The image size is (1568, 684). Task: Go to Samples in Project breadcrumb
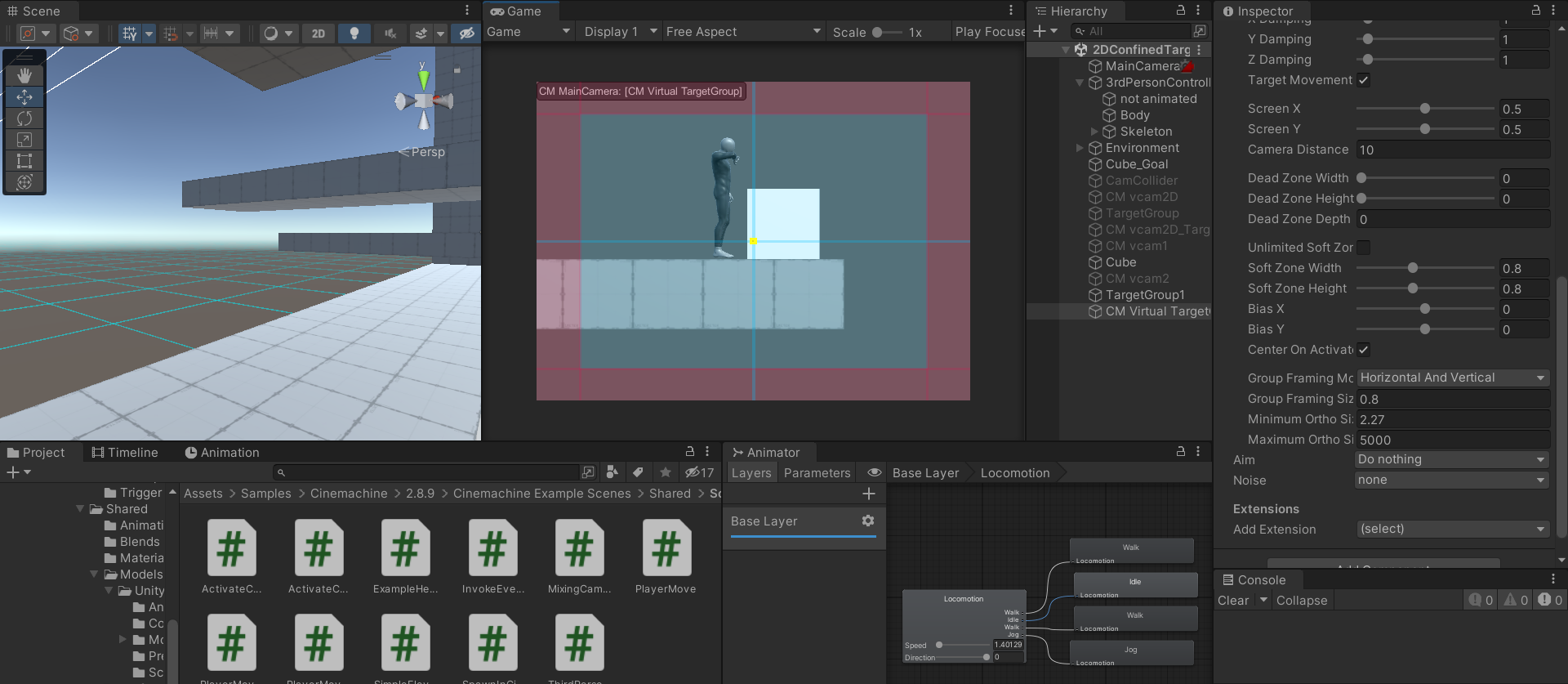[x=266, y=494]
